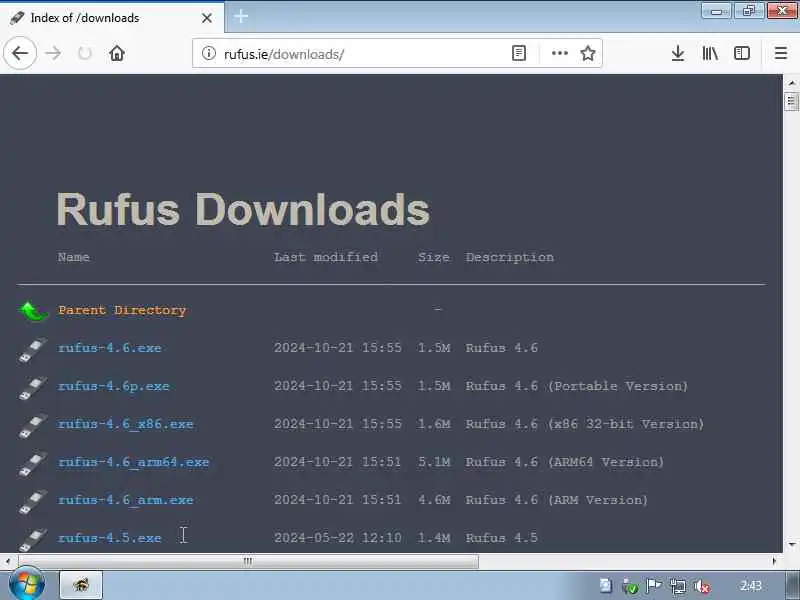Open the library icon in toolbar
Screen dimensions: 800x600
(710, 53)
